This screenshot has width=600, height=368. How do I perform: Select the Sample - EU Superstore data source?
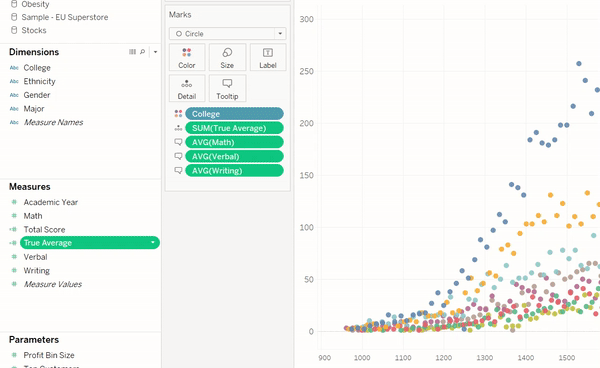coord(65,17)
